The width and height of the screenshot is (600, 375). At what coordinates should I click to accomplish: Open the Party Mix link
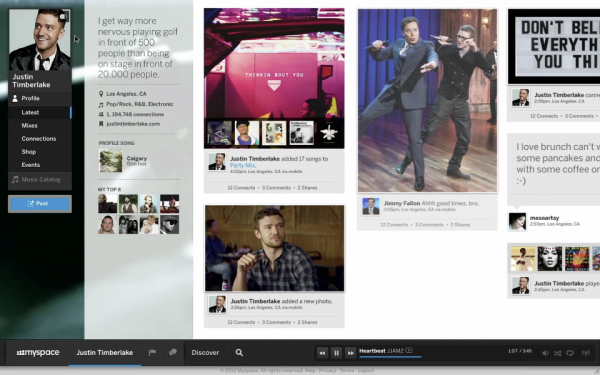pos(242,165)
